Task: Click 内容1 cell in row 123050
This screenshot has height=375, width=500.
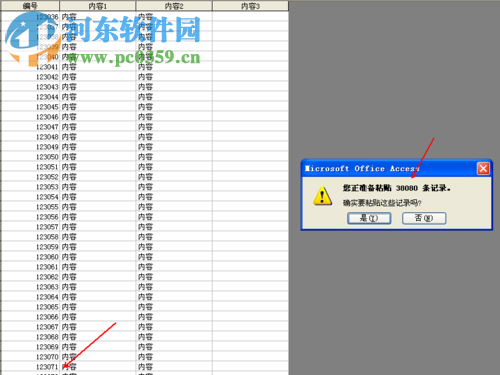Action: pyautogui.click(x=98, y=157)
